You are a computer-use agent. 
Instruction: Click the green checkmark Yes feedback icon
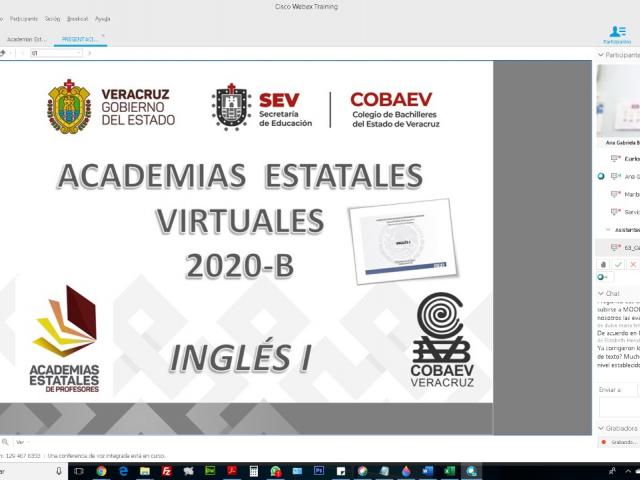(x=618, y=264)
